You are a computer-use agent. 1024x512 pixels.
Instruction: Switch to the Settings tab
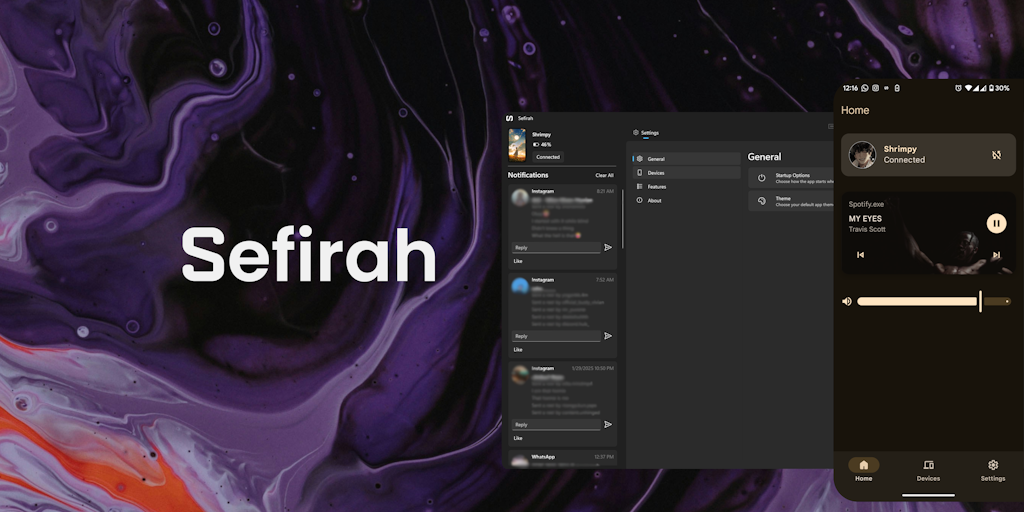[646, 133]
